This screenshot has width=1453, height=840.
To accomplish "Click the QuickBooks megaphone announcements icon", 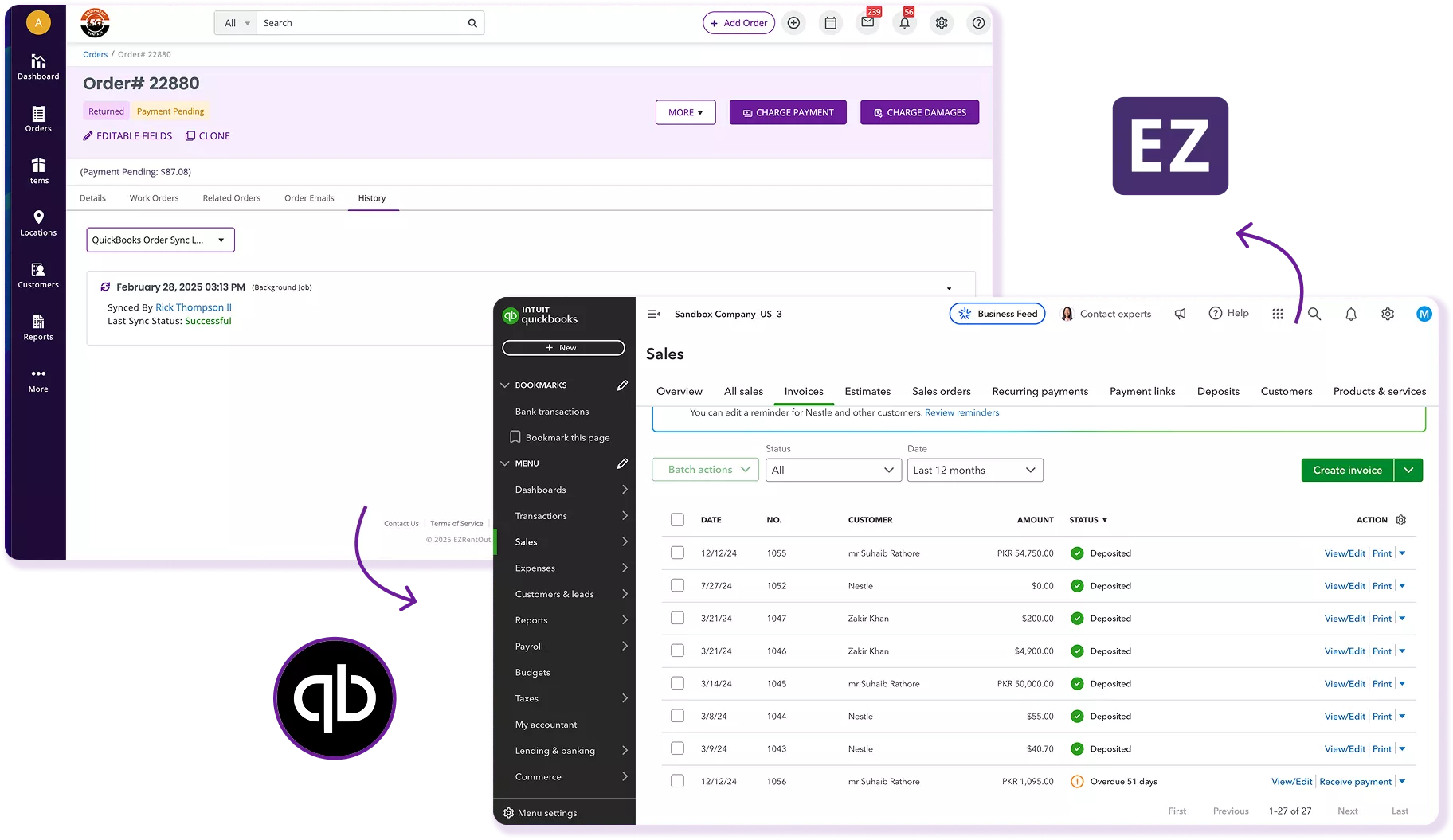I will pyautogui.click(x=1180, y=314).
